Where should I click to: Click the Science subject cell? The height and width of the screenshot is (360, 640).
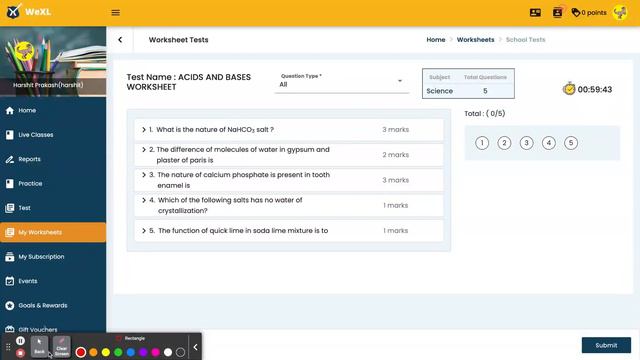440,91
